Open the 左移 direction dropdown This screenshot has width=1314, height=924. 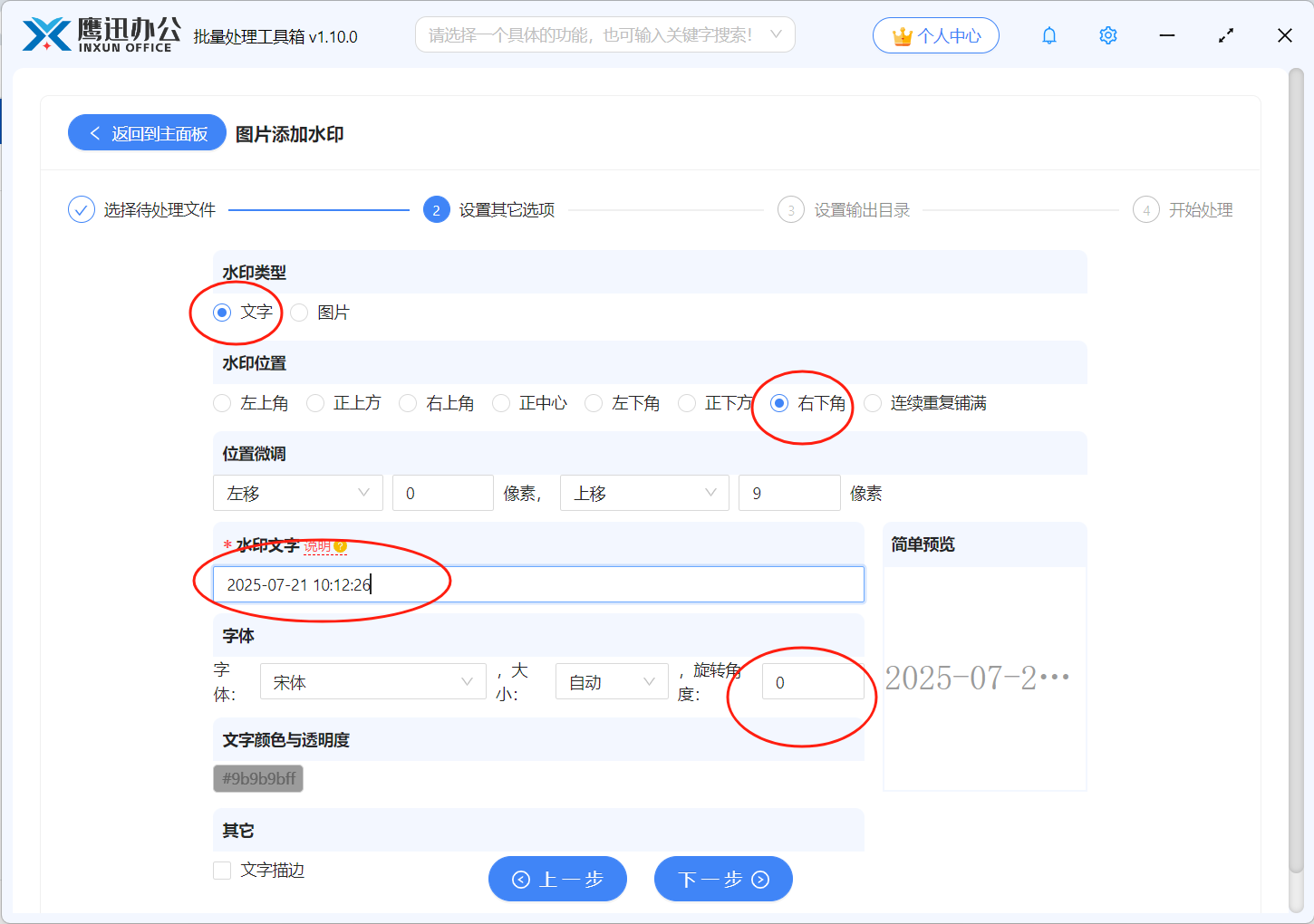[x=298, y=493]
